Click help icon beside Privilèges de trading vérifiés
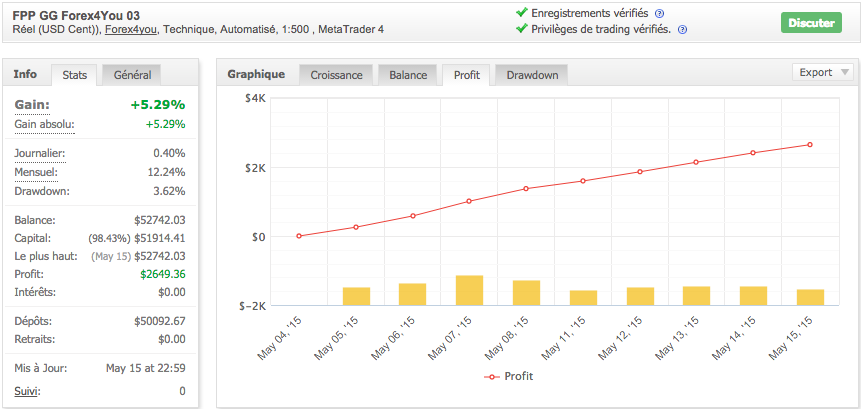This screenshot has height=409, width=861. (x=682, y=30)
